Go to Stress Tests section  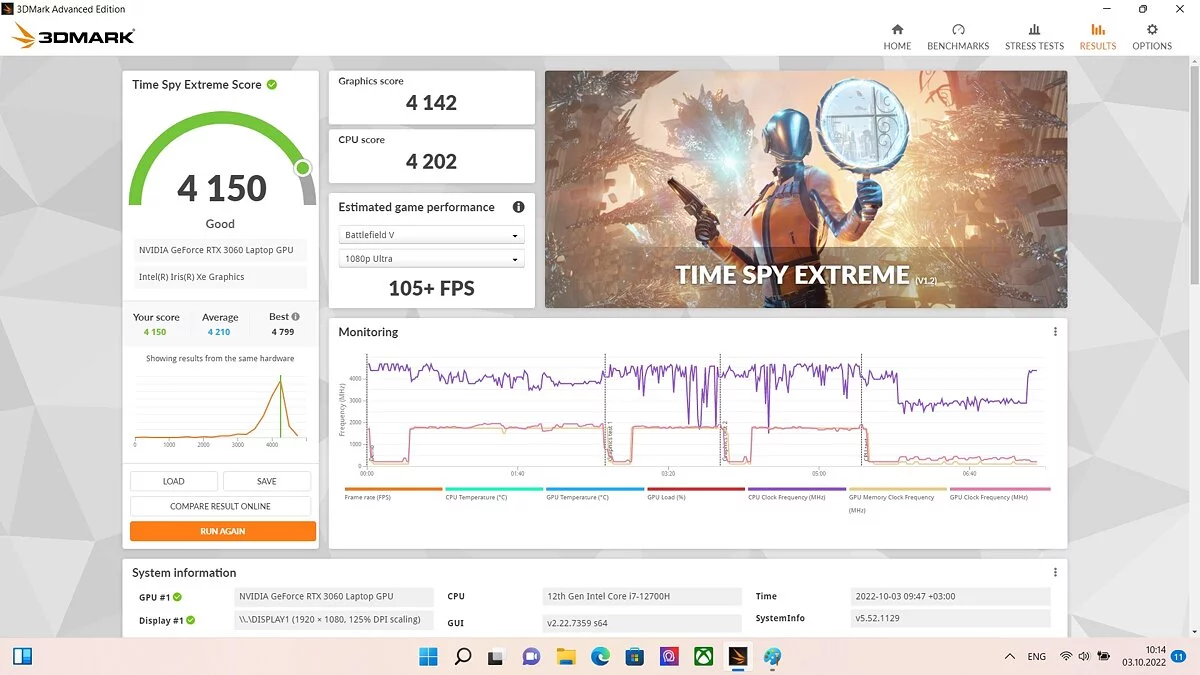coord(1034,37)
